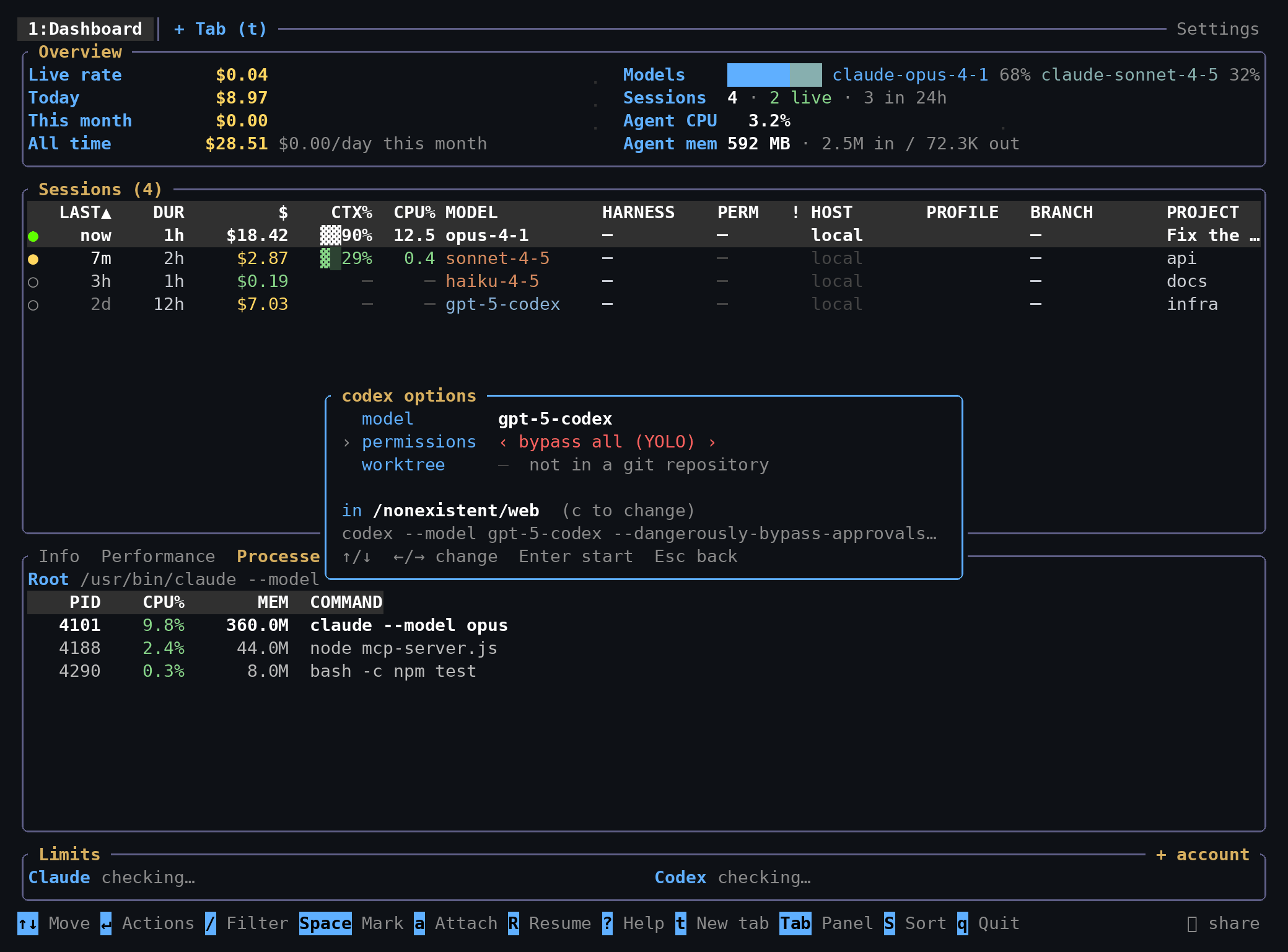Click the Models usage split bar

click(774, 75)
